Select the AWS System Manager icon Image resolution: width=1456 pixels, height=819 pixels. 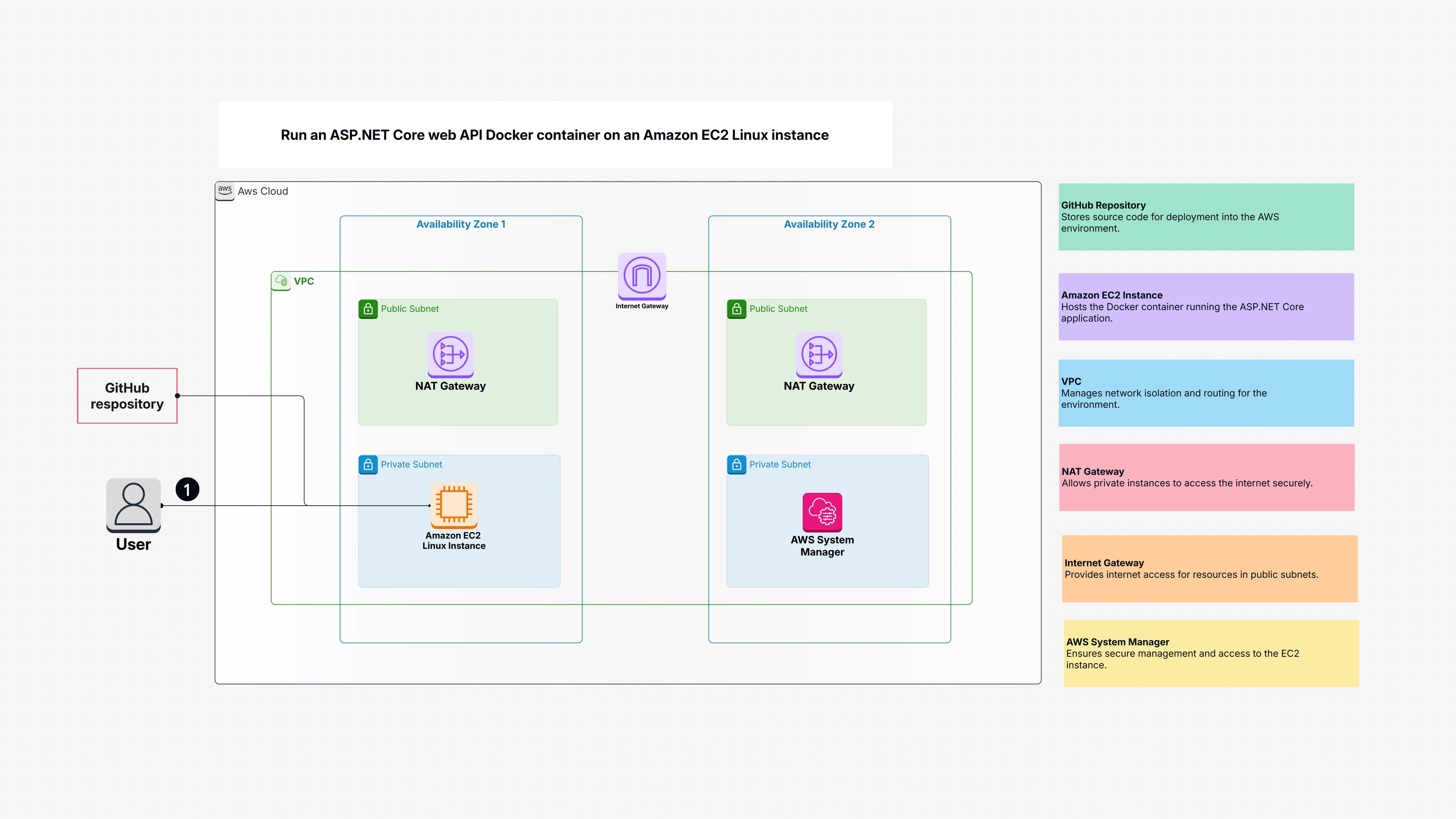point(822,513)
